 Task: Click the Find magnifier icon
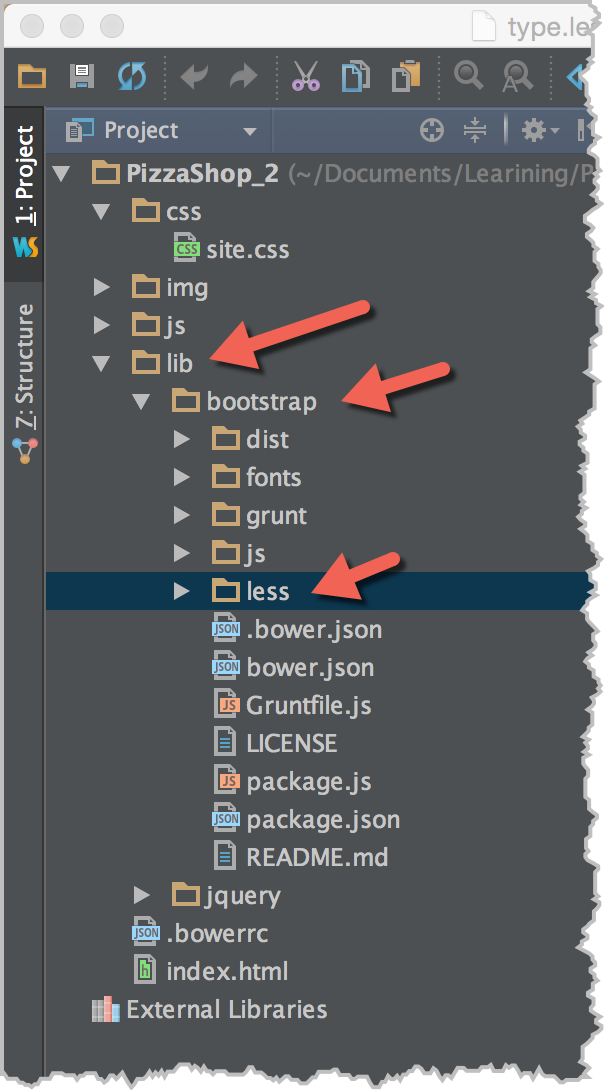468,74
